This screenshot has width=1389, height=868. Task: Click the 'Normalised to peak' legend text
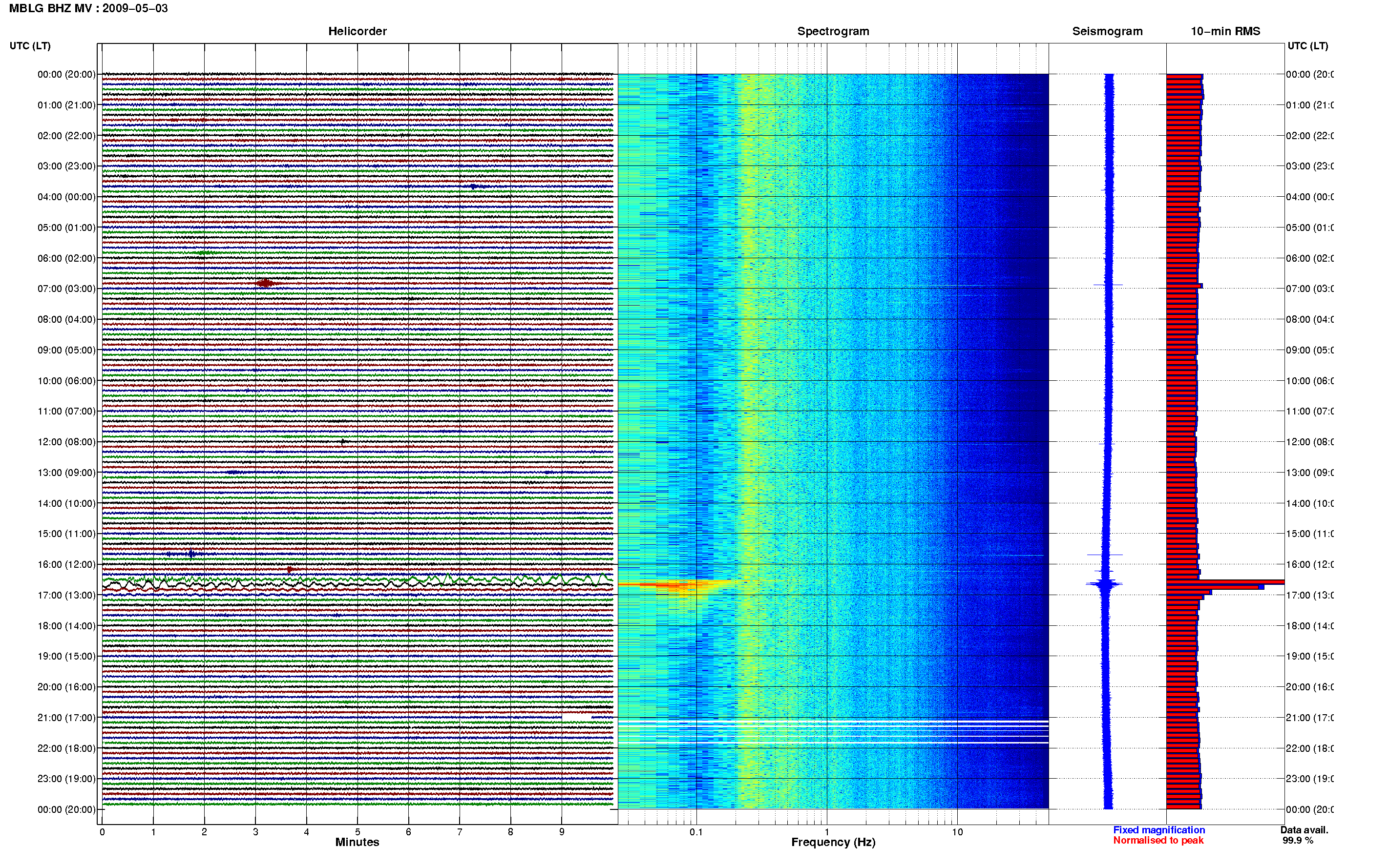coord(1158,841)
